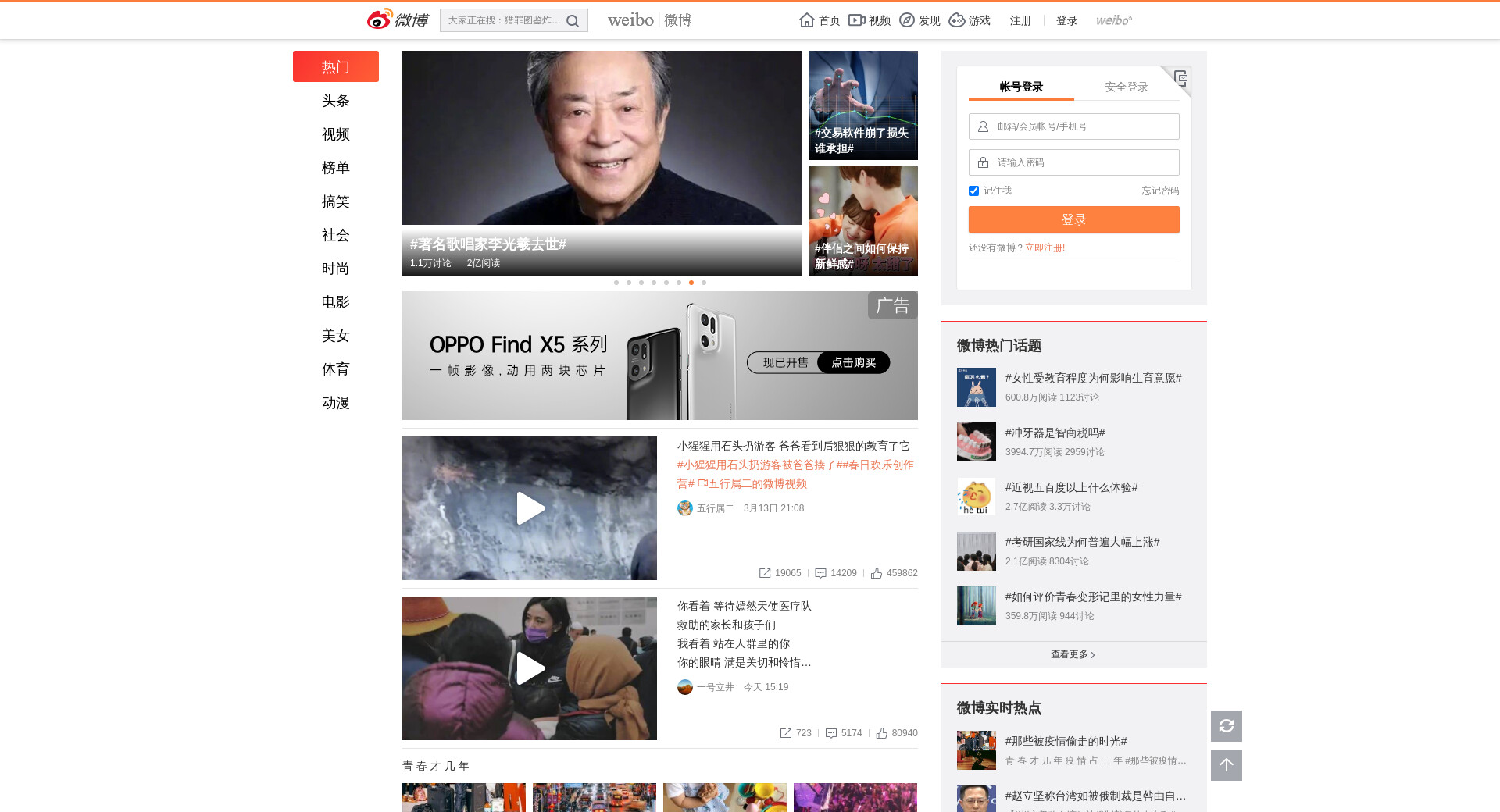The image size is (1500, 812).
Task: Select the highlighted orange carousel dot
Action: (x=691, y=283)
